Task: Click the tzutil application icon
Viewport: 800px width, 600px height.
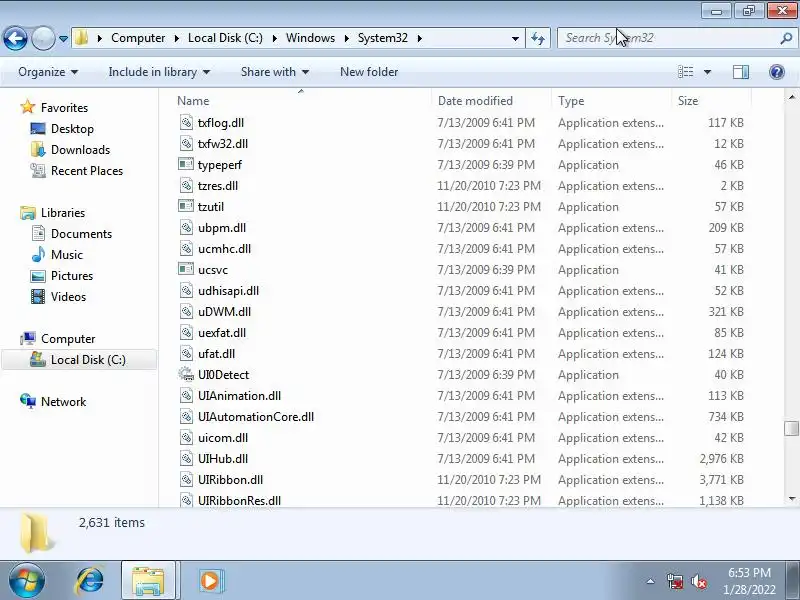Action: 186,206
